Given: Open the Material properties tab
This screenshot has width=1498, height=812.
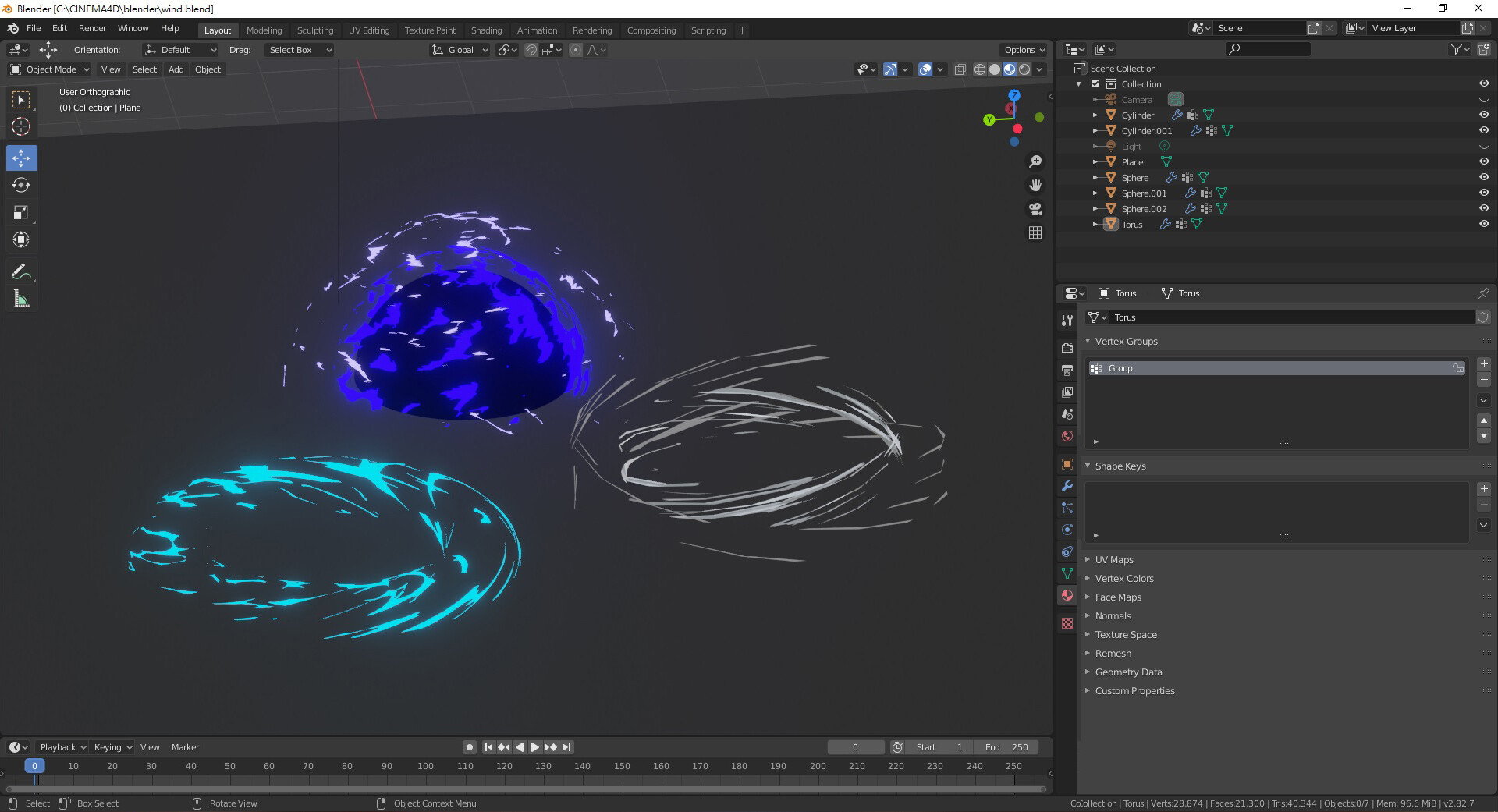Looking at the screenshot, I should pos(1067,595).
